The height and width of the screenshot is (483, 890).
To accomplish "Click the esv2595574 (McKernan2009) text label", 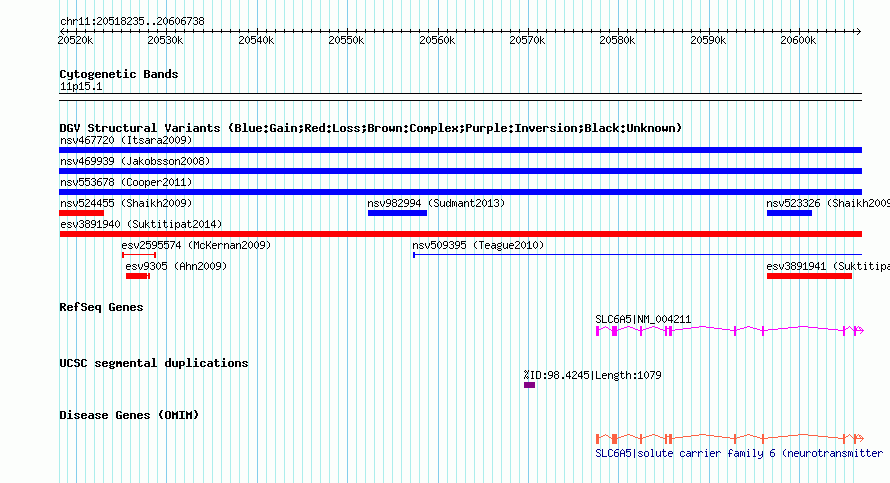I will (x=196, y=245).
